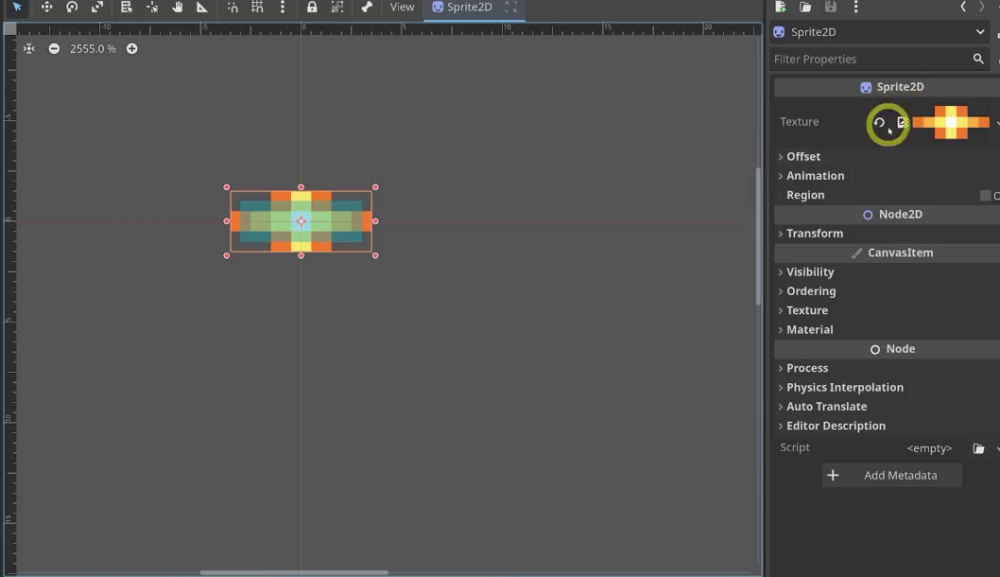Center the view on selection

pos(29,48)
